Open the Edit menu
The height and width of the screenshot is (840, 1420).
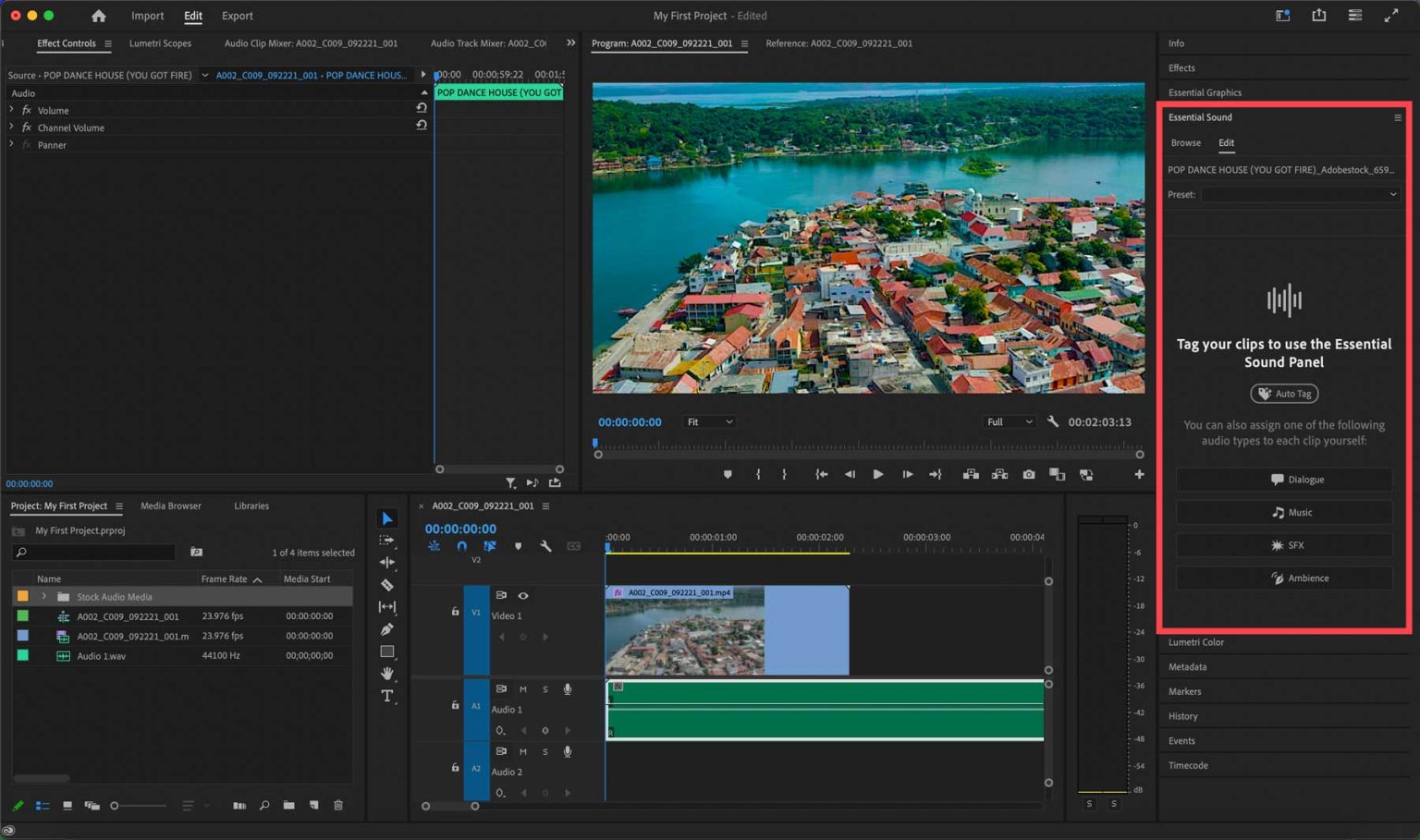pyautogui.click(x=192, y=16)
